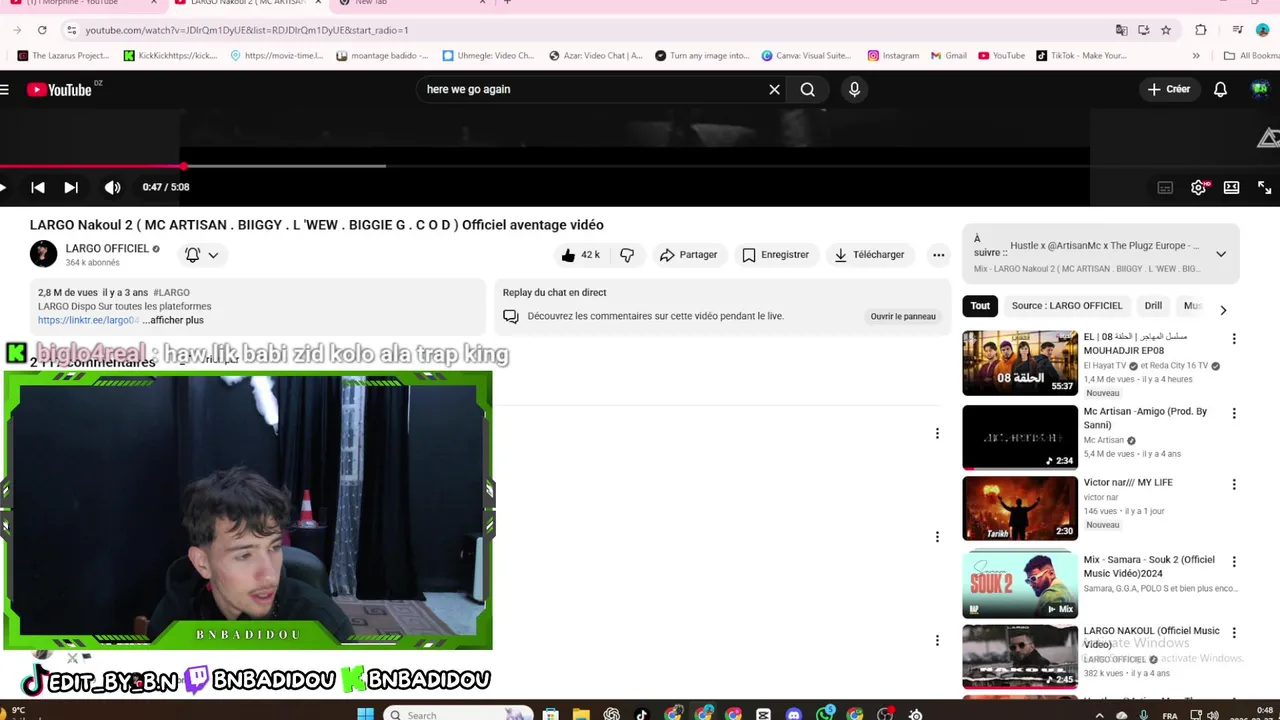Clear the search text with the X
Screen dimensions: 1280x720
coord(774,90)
